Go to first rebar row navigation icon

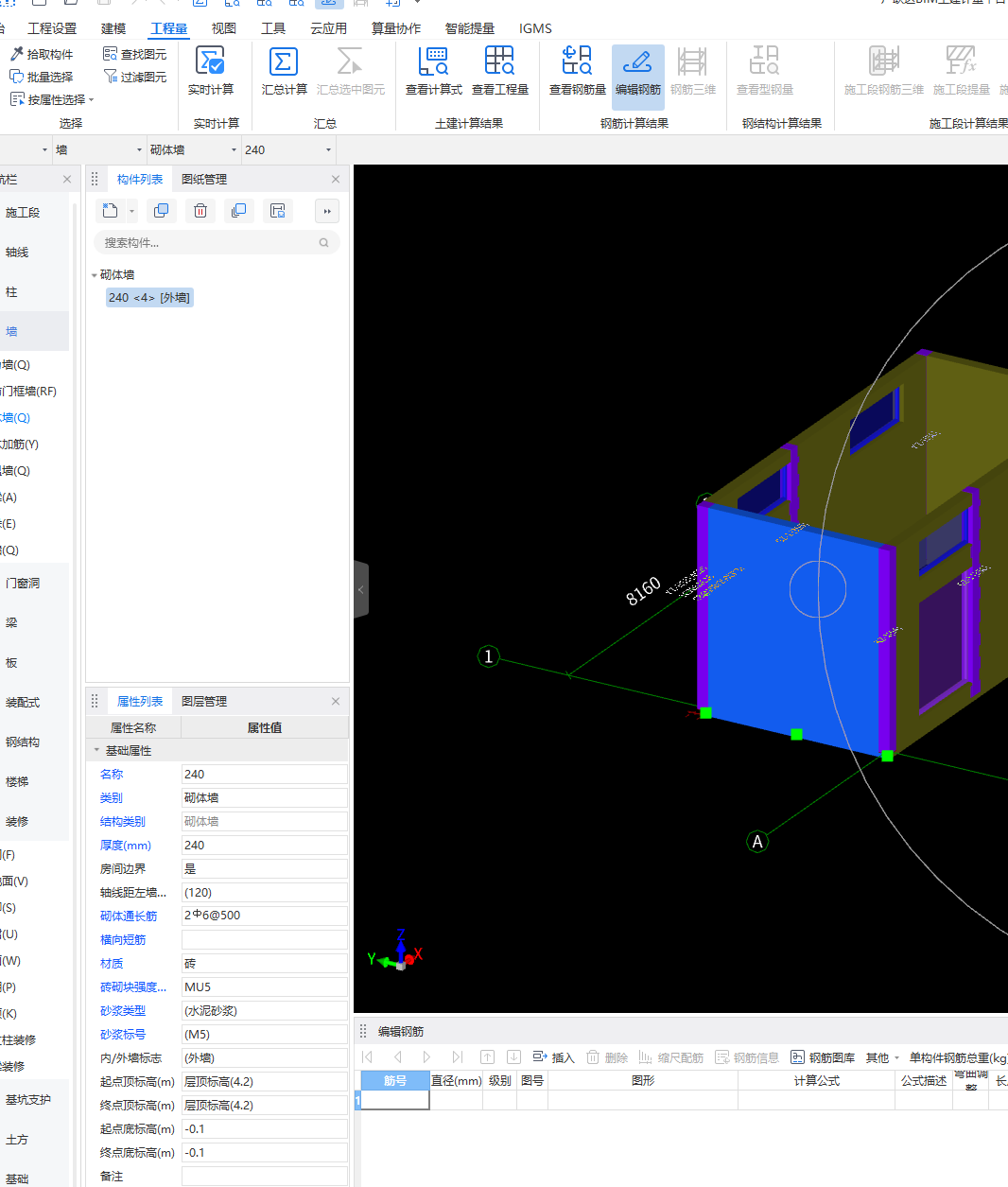tap(368, 1057)
